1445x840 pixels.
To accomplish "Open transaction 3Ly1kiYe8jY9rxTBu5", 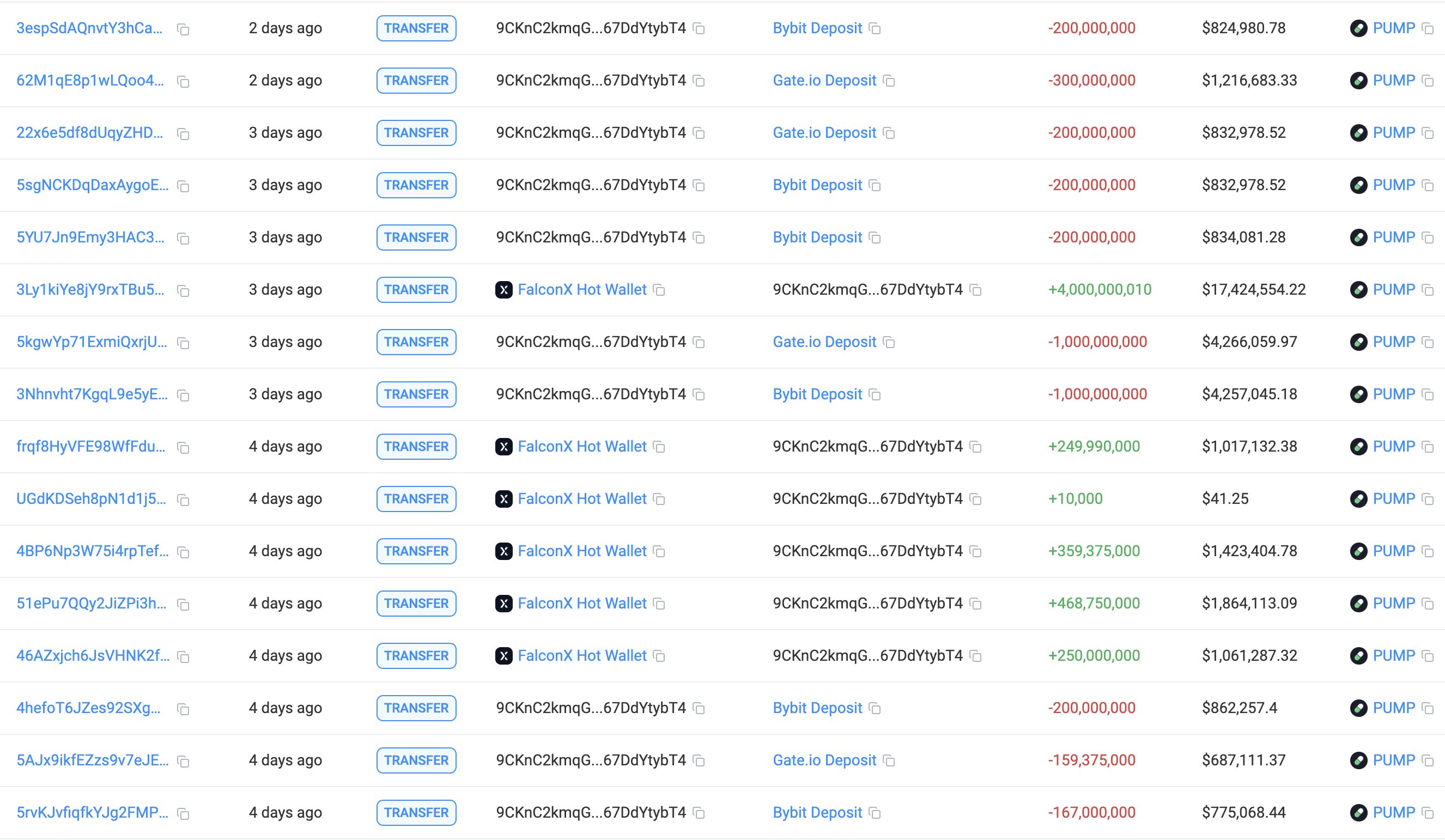I will pos(90,290).
